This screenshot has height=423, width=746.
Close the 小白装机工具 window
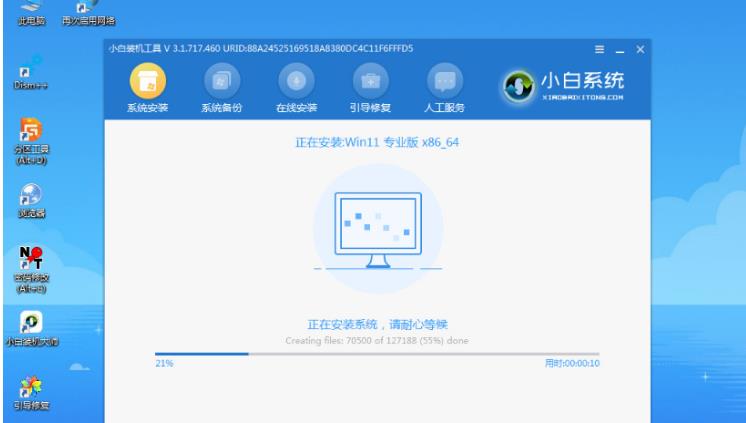point(640,49)
